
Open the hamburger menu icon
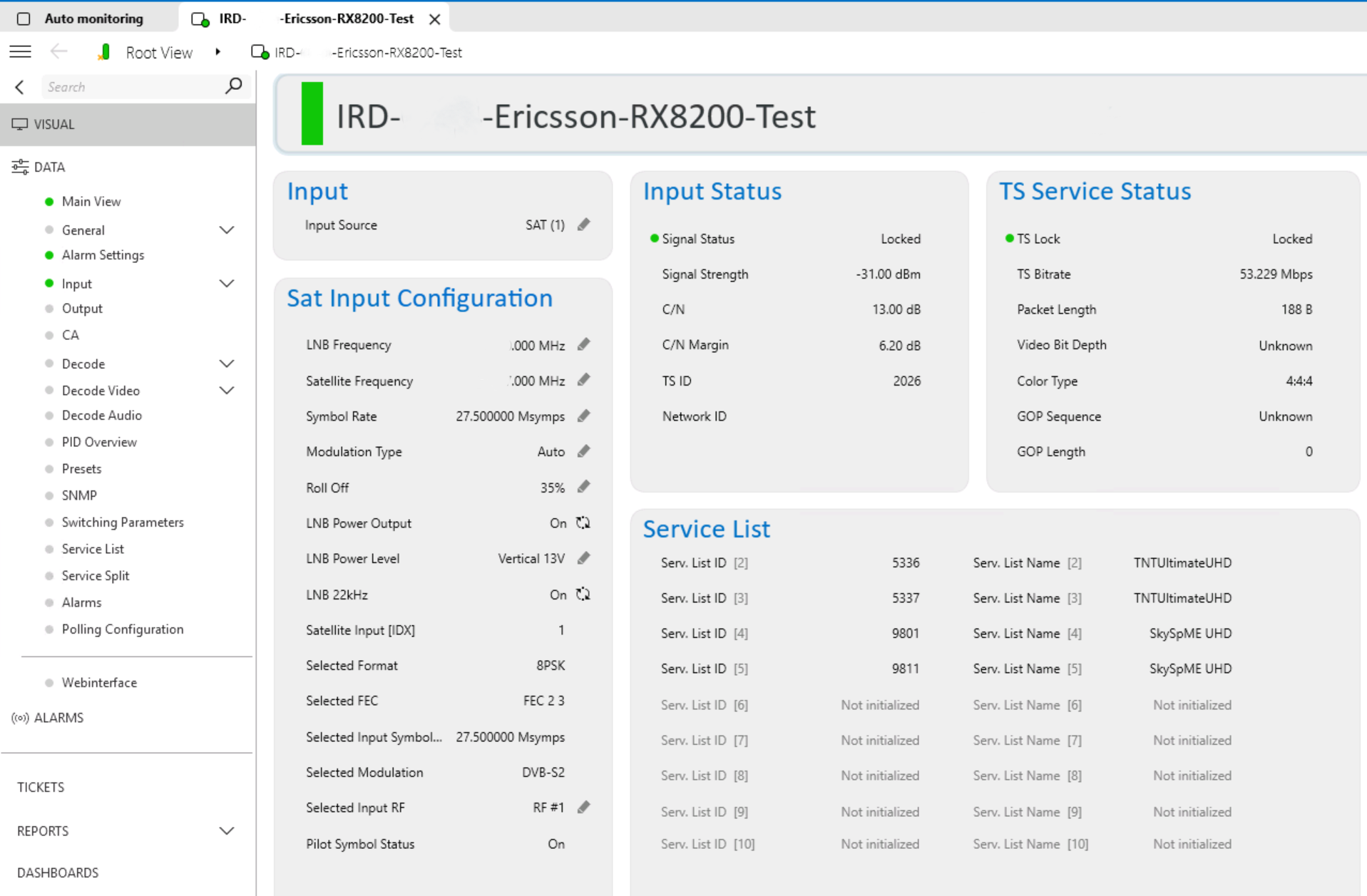(20, 51)
